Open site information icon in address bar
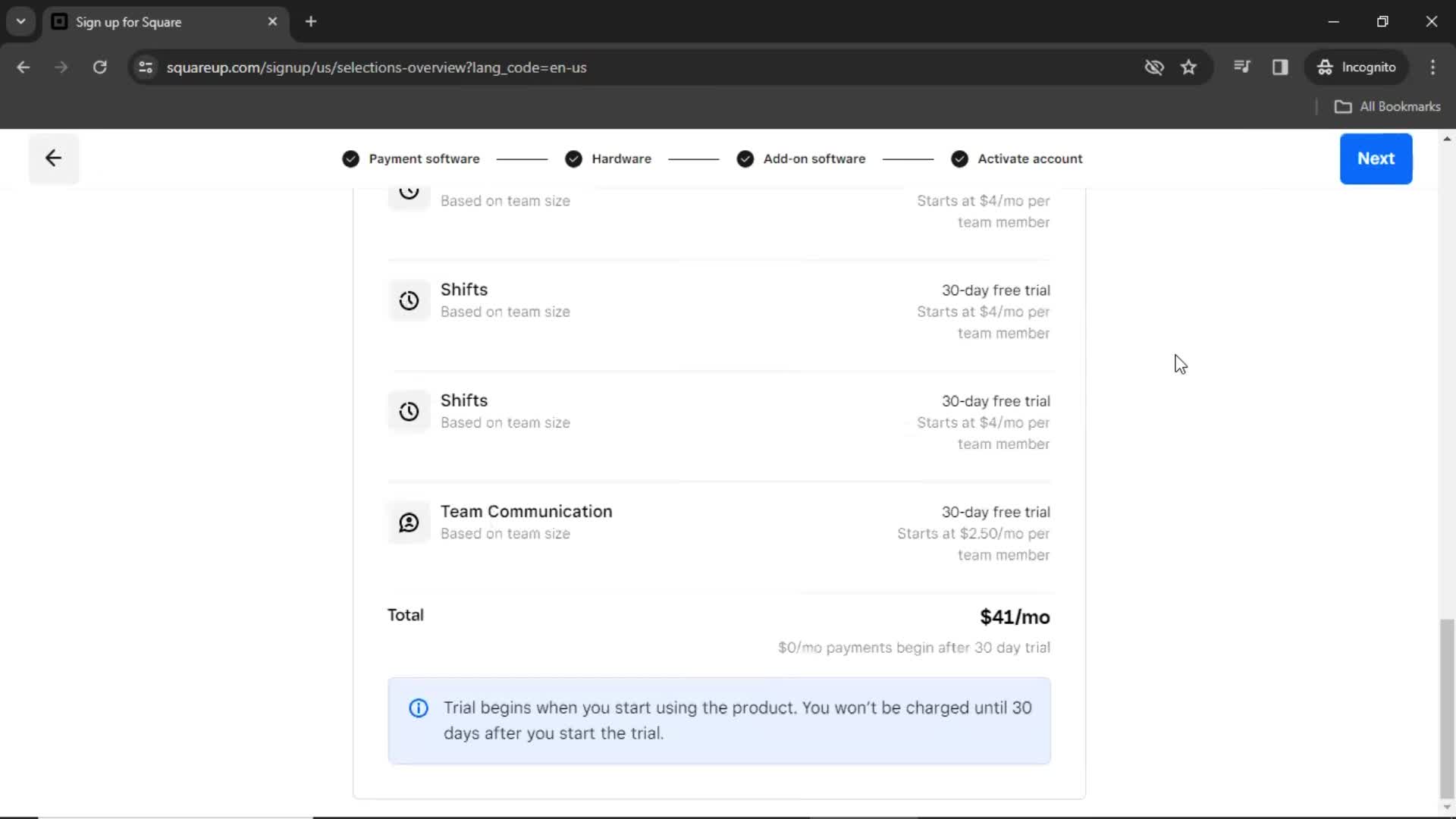1456x819 pixels. (x=146, y=67)
